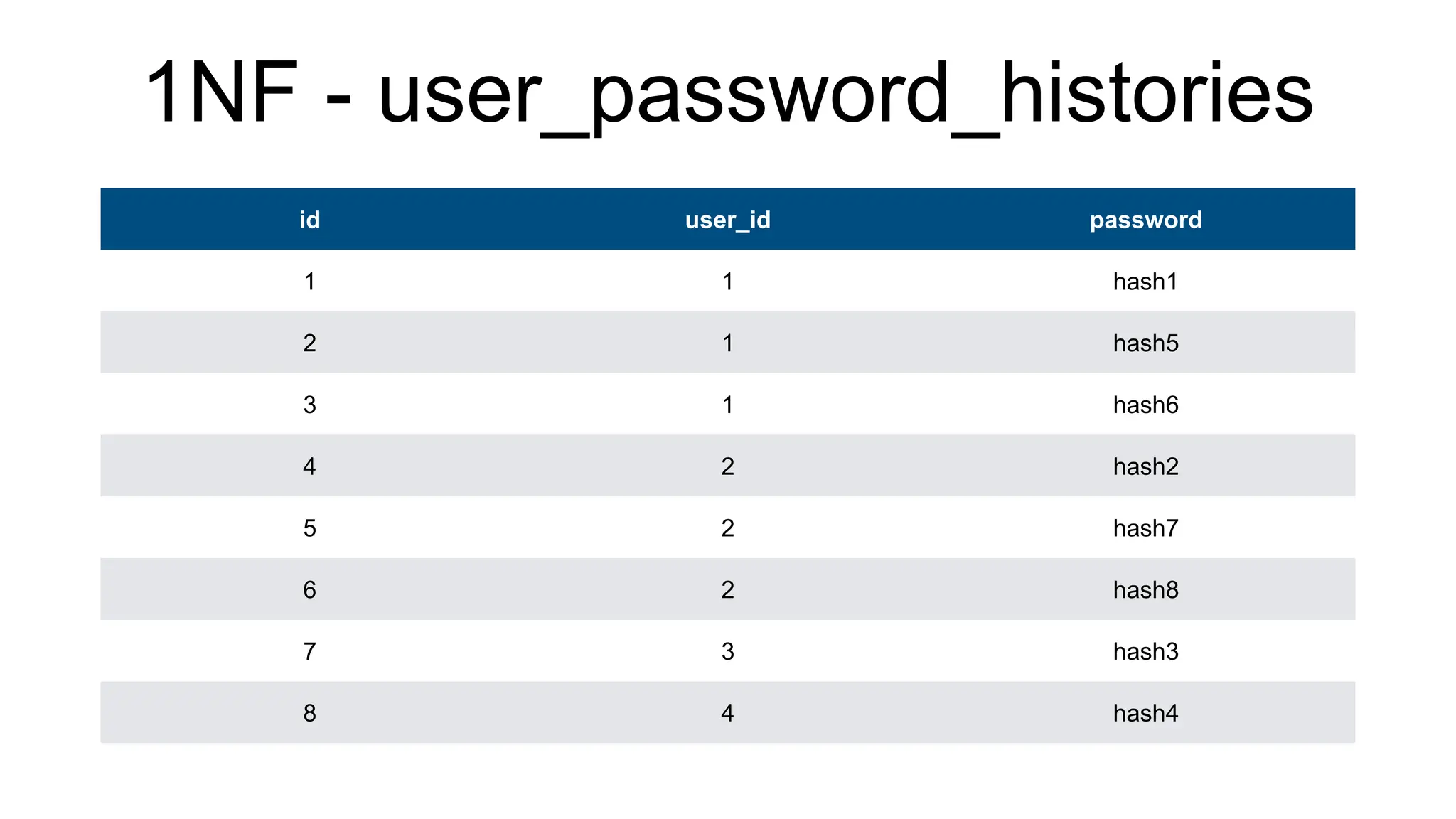Click the password column header
This screenshot has width=1456, height=819.
pyautogui.click(x=1145, y=220)
